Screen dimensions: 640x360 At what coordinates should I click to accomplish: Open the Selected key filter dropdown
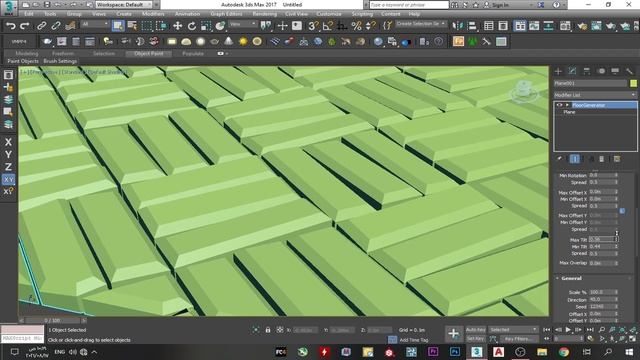[513, 330]
